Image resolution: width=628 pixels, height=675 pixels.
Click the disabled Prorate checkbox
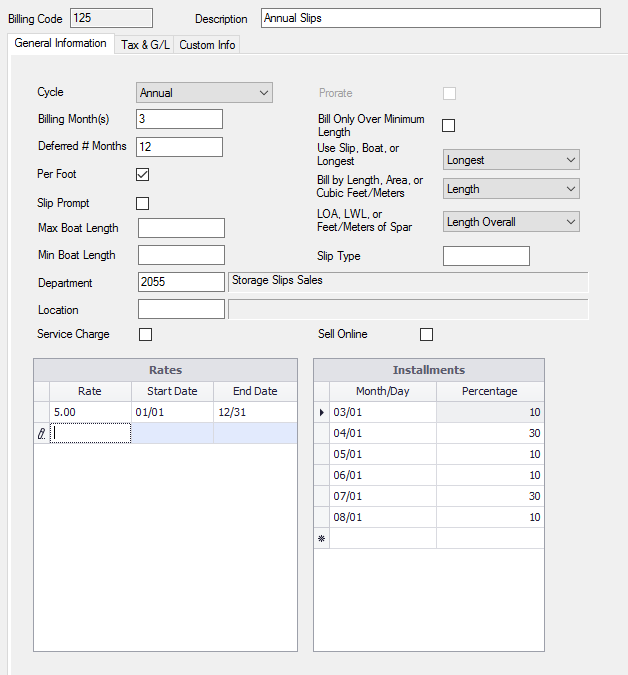pos(449,93)
